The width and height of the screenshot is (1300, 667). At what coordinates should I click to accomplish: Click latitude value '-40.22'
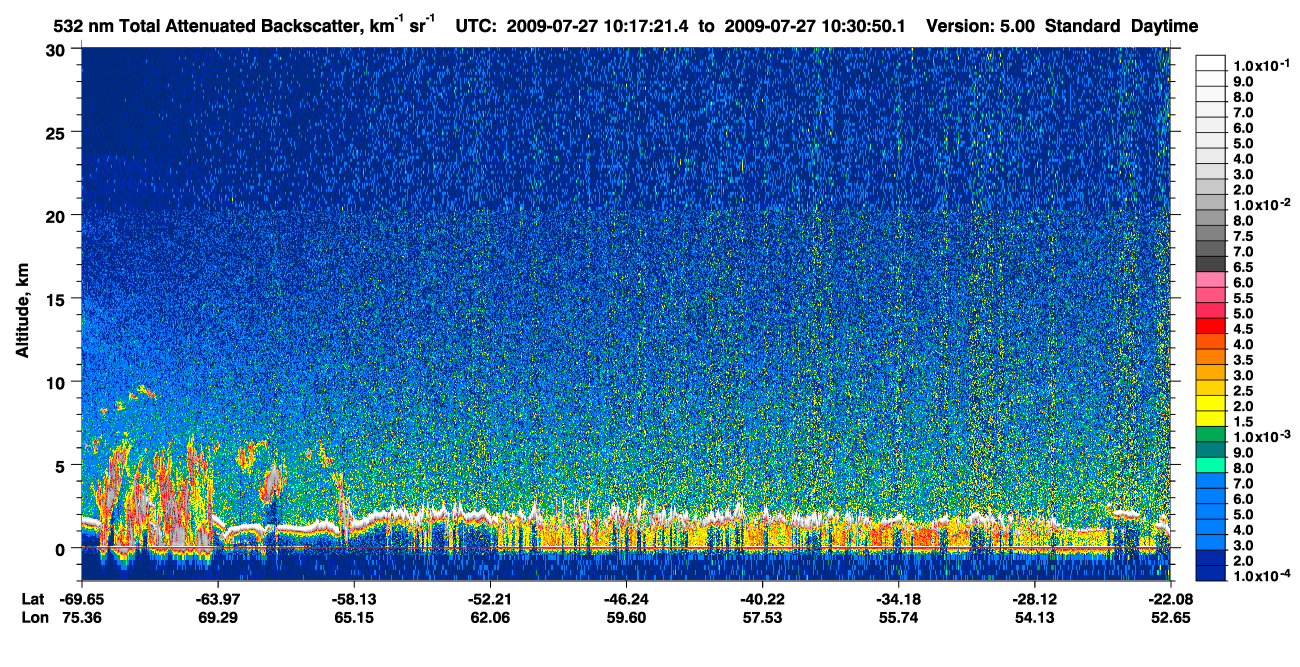coord(761,600)
